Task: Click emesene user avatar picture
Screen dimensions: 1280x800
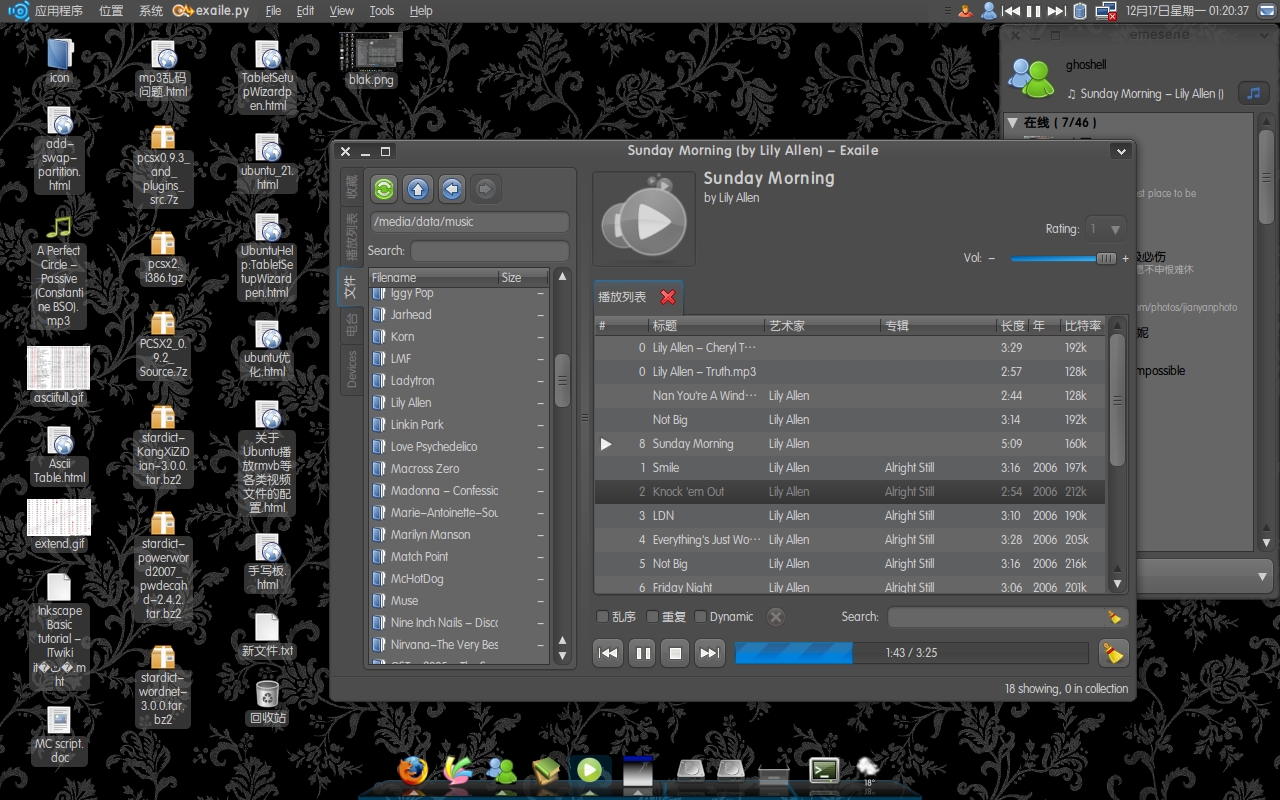Action: point(1031,77)
